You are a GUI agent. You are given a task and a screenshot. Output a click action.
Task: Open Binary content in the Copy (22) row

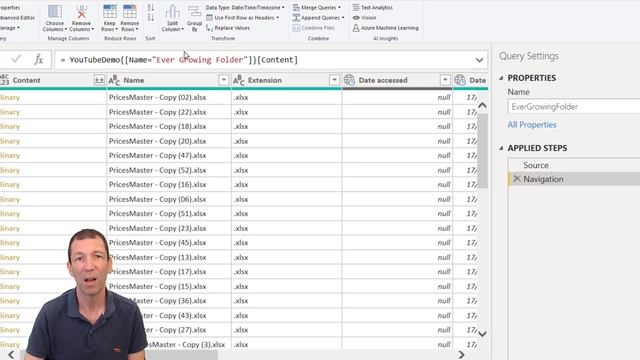[10, 112]
